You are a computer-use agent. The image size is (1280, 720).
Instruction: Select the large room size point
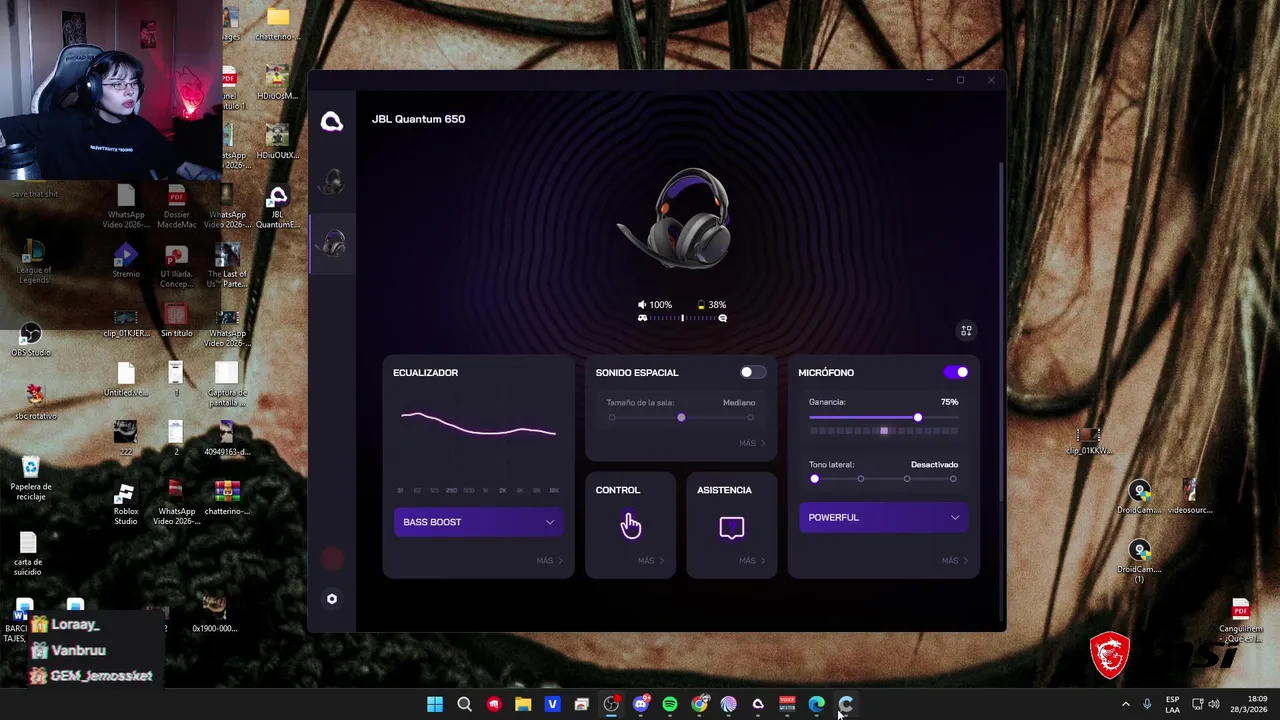[x=750, y=417]
